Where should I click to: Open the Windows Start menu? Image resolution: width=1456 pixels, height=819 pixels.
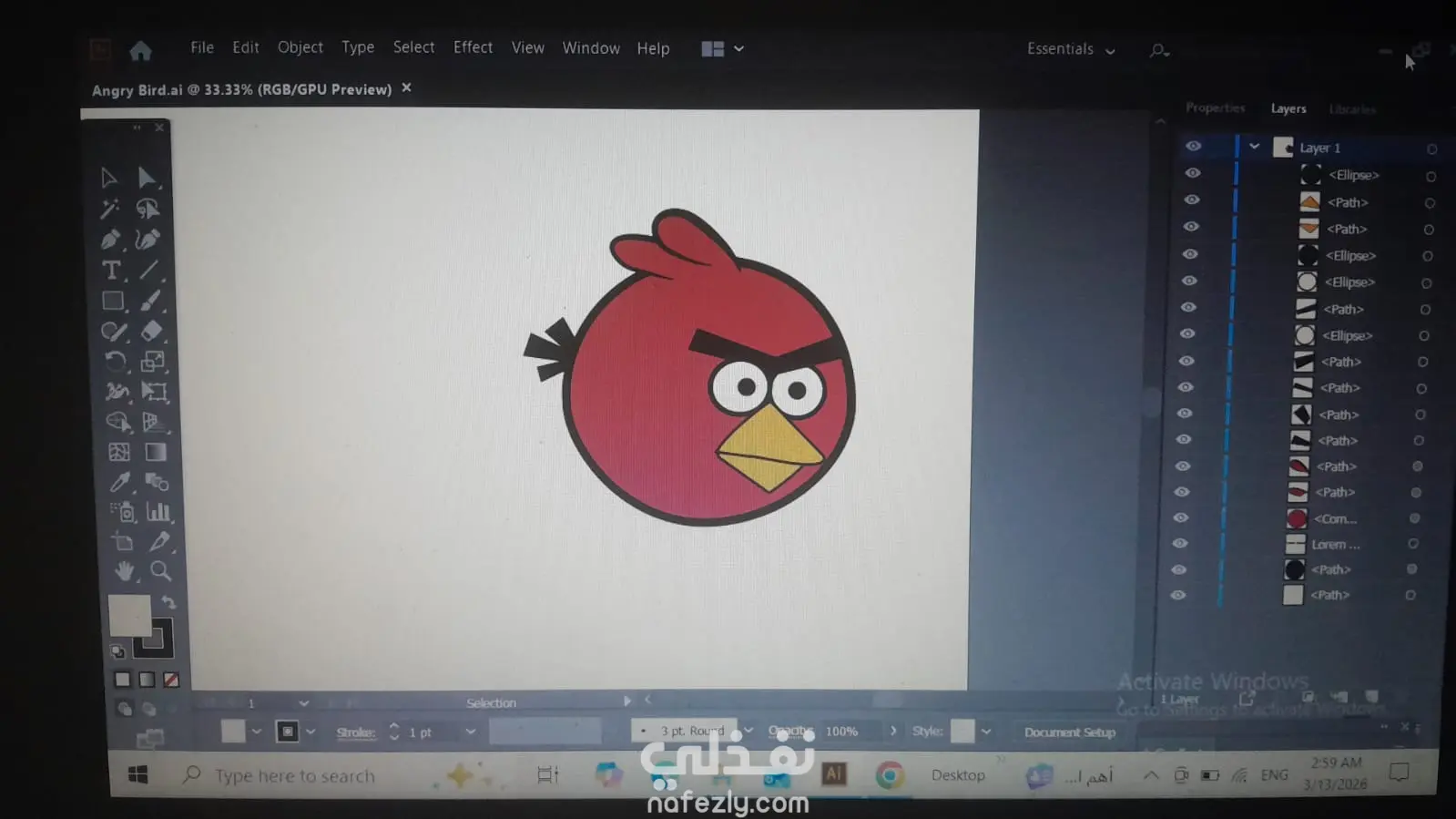click(138, 774)
